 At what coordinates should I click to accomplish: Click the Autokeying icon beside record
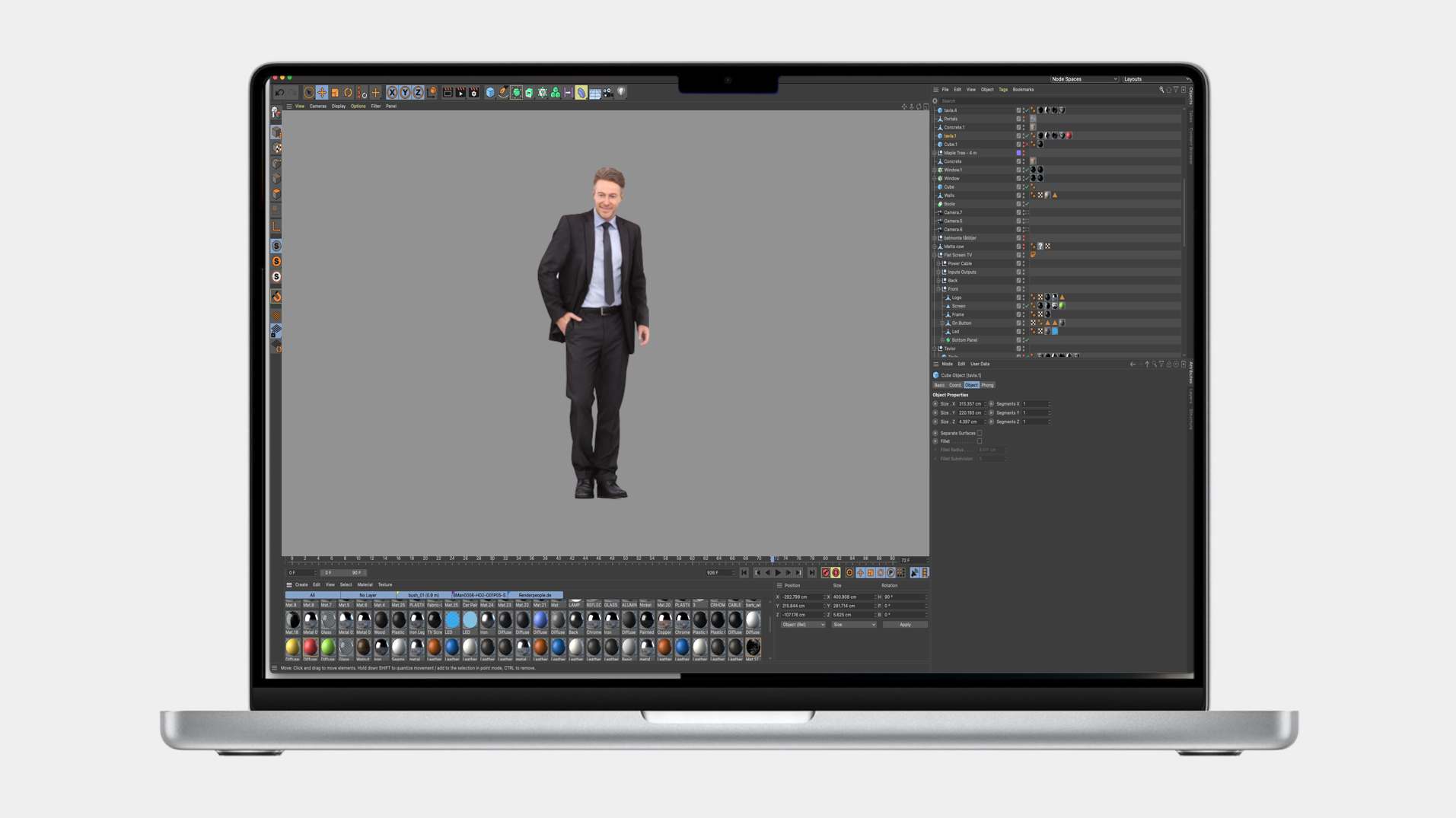tap(836, 573)
